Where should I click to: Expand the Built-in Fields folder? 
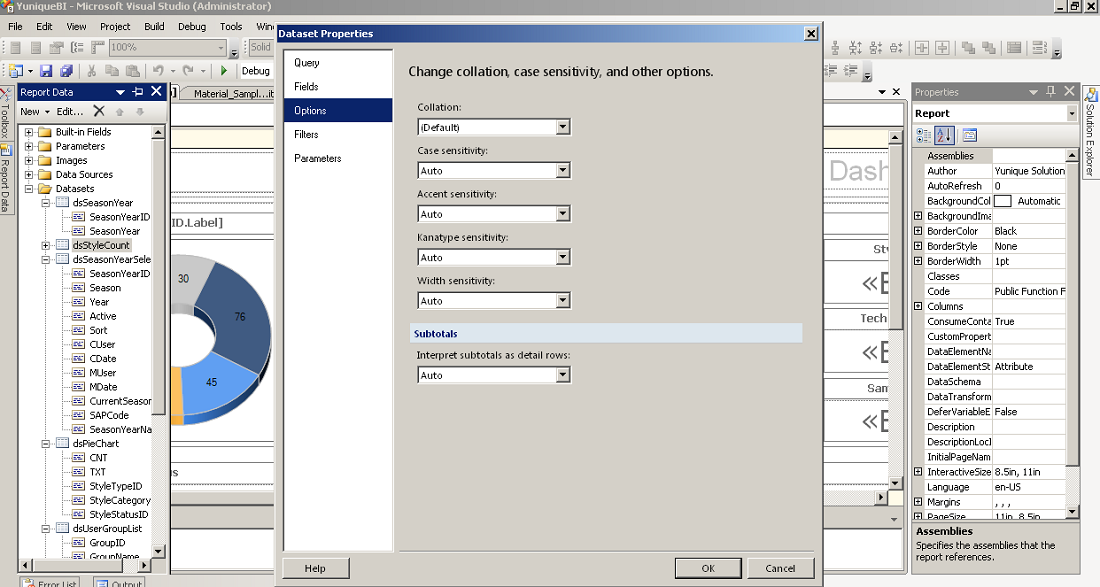(29, 132)
